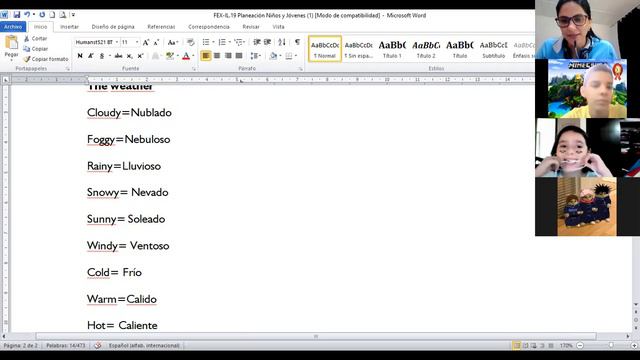This screenshot has width=640, height=360.
Task: Click the shading paint bucket icon
Action: coord(273,56)
